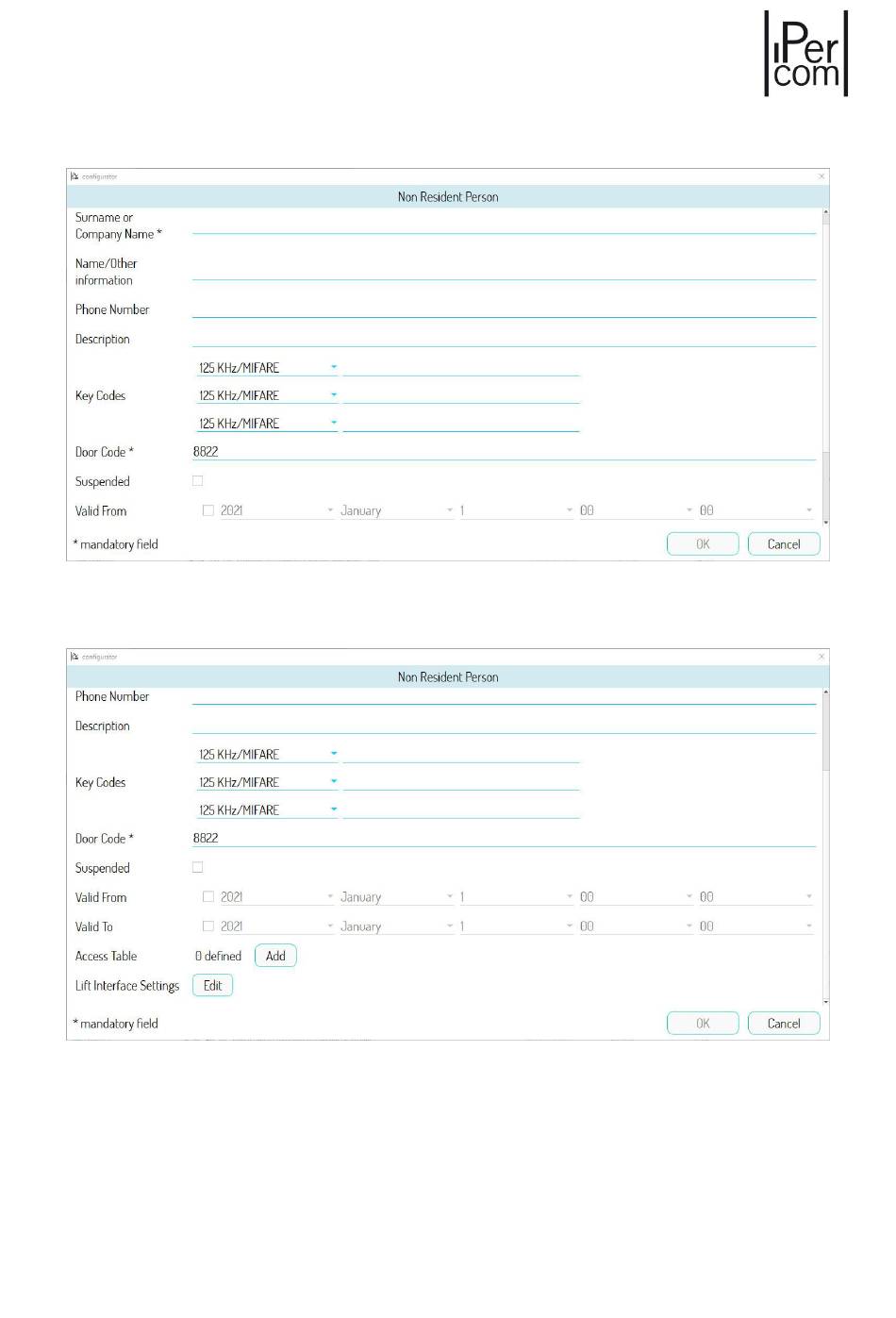Click third key code value field in lower dialog
This screenshot has width=896, height=1318.
click(461, 809)
